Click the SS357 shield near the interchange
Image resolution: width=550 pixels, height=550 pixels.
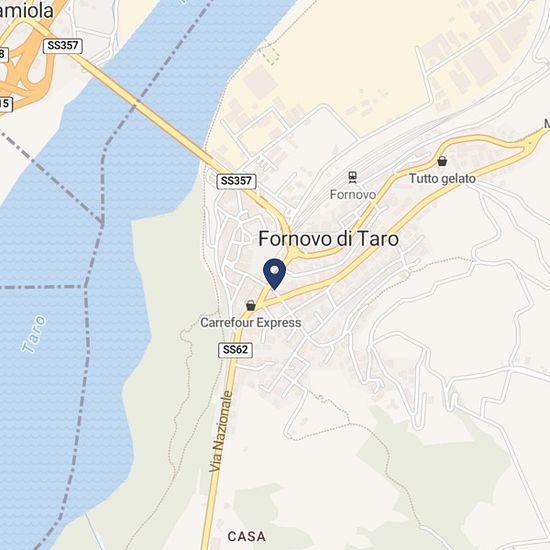click(63, 46)
